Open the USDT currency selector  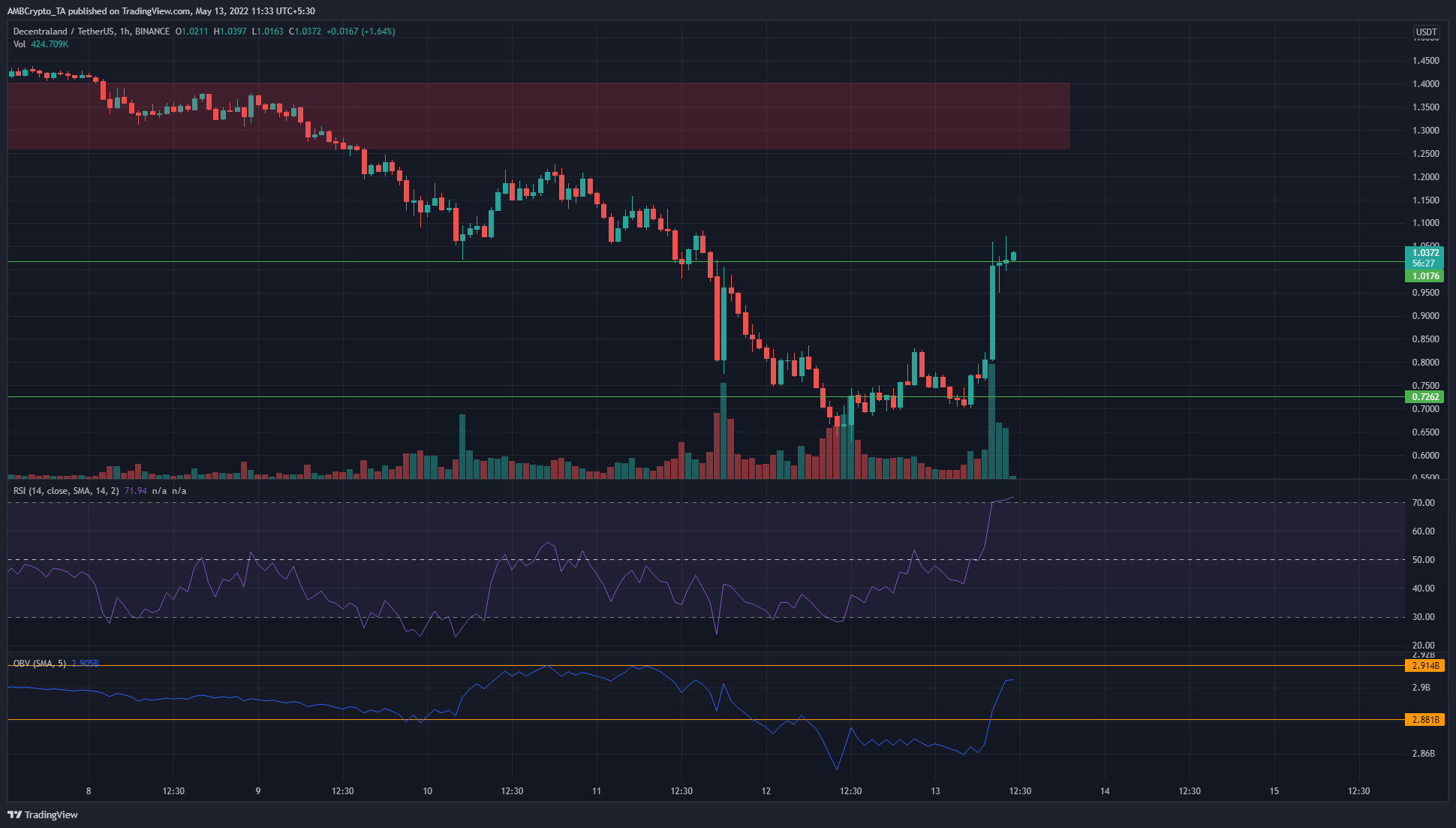pyautogui.click(x=1426, y=32)
